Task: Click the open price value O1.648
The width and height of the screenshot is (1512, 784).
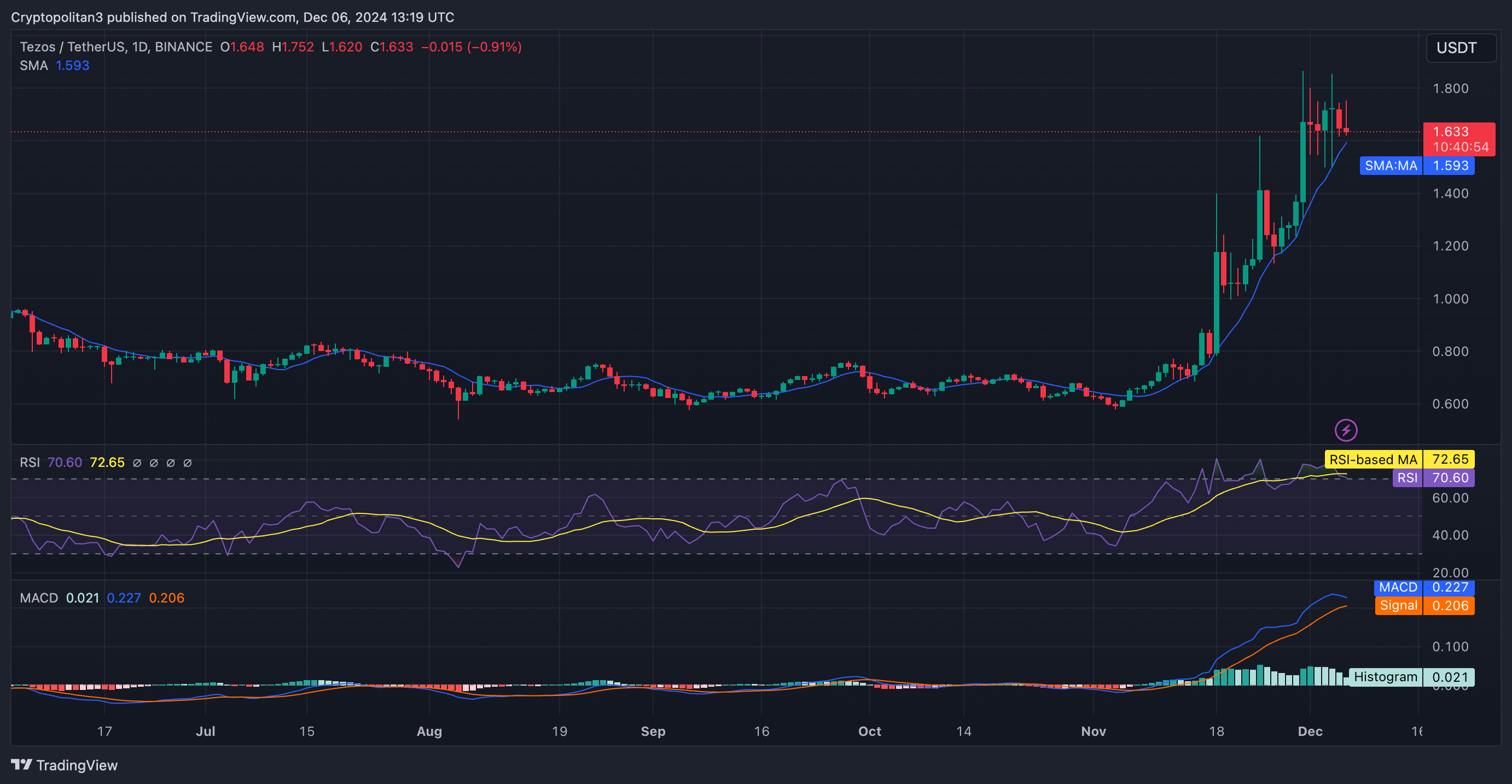Action: (242, 47)
